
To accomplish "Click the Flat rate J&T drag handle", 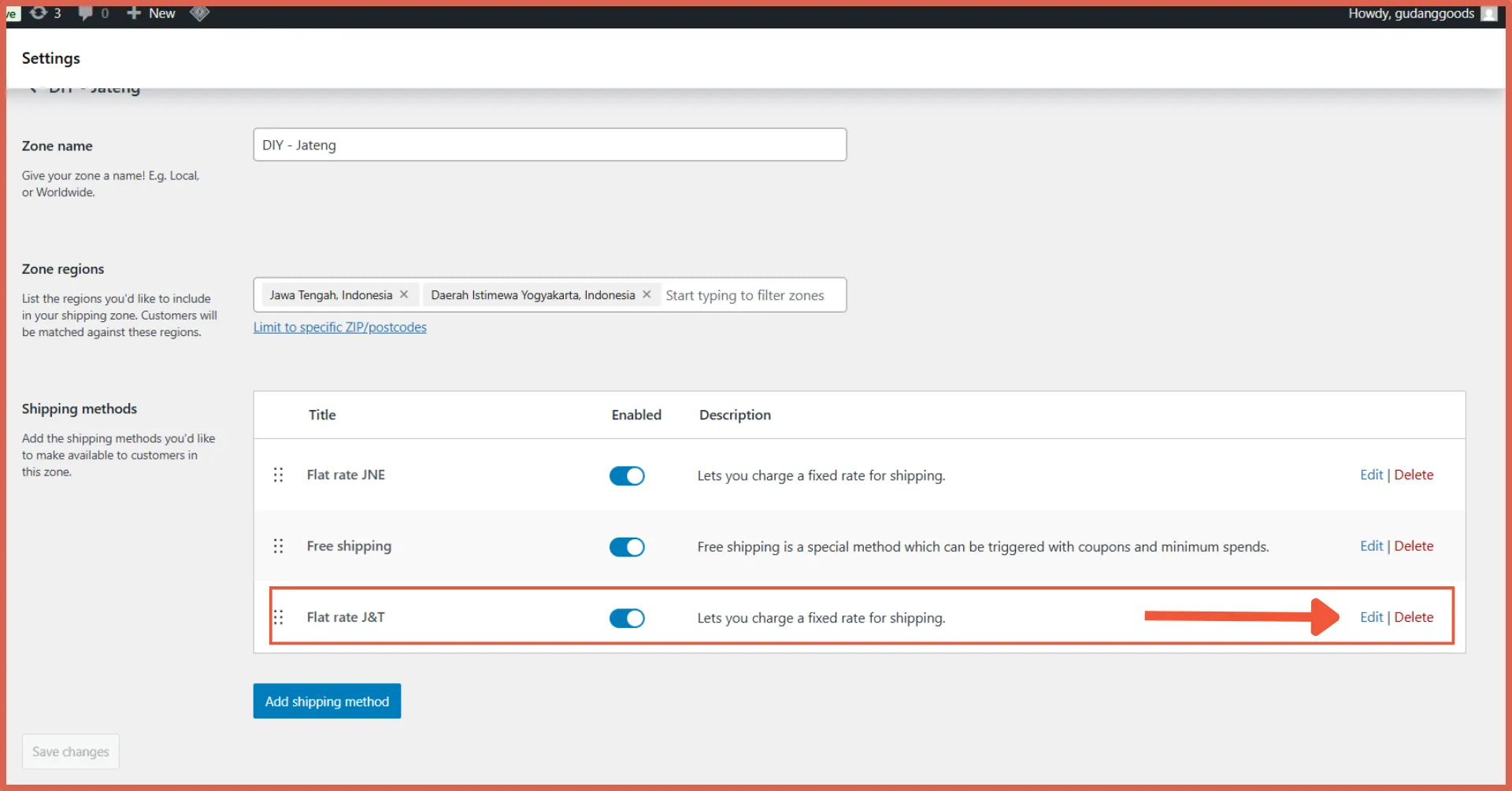I will [278, 617].
